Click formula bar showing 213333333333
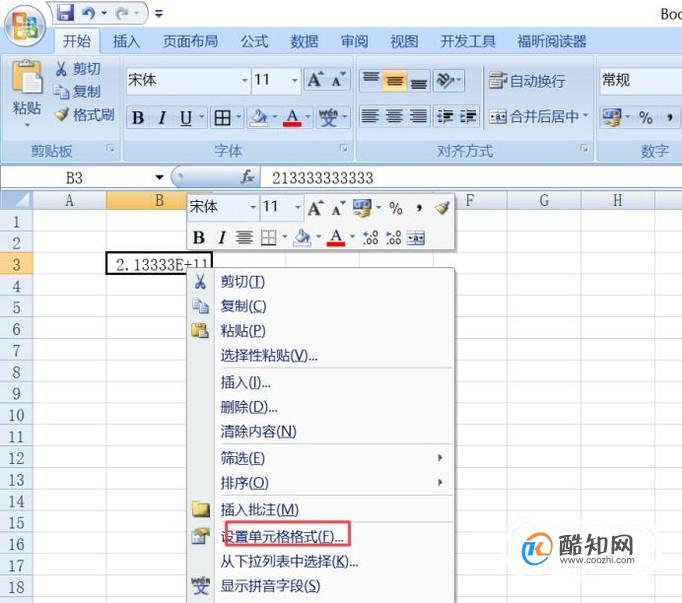Screen dimensions: 682x603 click(x=471, y=178)
